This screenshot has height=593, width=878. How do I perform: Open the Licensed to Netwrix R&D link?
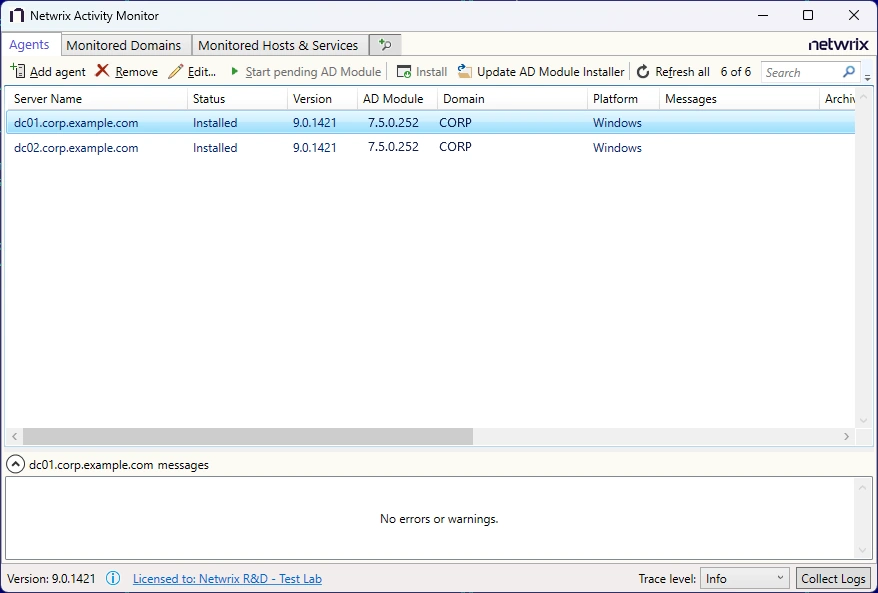pyautogui.click(x=227, y=578)
